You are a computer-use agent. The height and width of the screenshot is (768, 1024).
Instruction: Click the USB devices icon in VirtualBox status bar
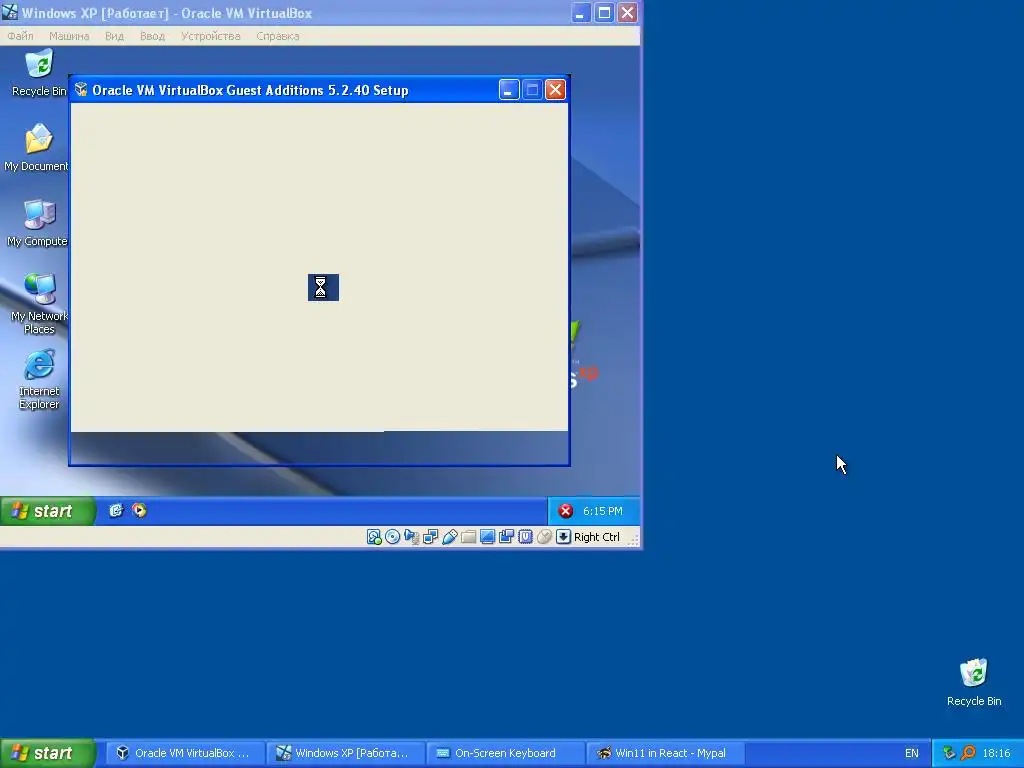pos(449,537)
